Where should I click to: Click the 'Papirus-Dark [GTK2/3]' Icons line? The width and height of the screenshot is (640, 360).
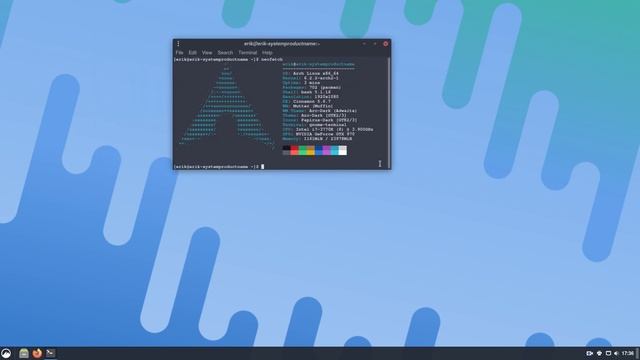point(320,120)
